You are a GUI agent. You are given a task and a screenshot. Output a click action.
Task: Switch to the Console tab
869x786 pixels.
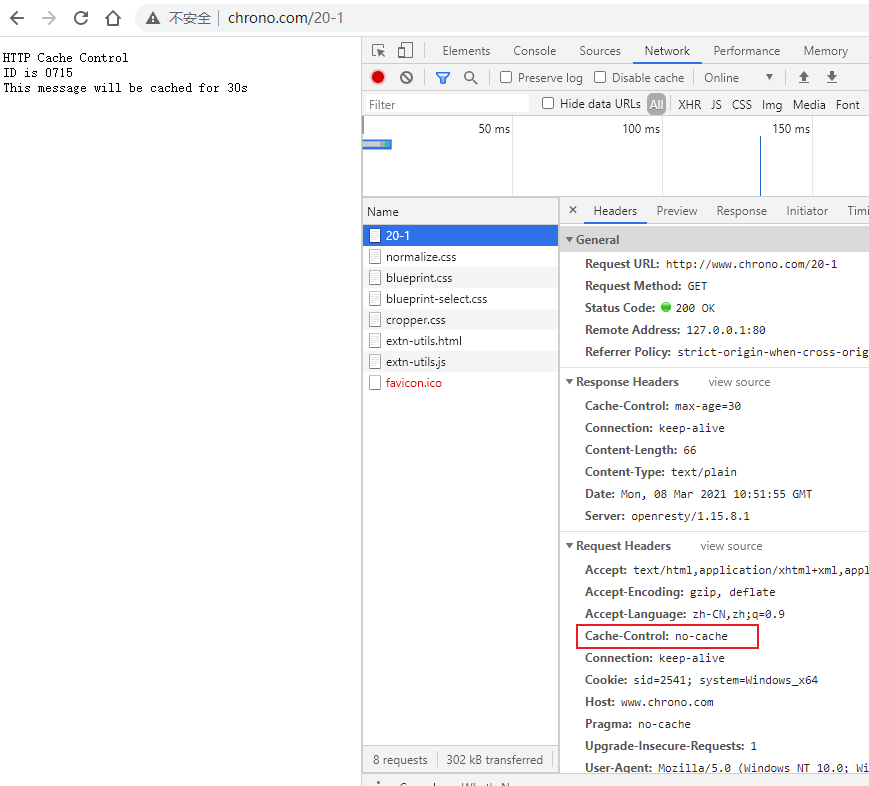tap(534, 51)
